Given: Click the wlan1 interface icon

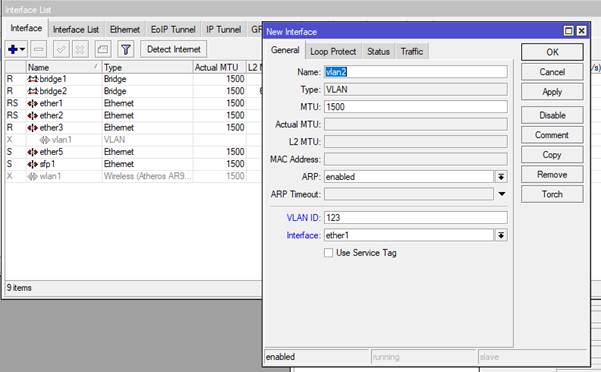Looking at the screenshot, I should [33, 176].
